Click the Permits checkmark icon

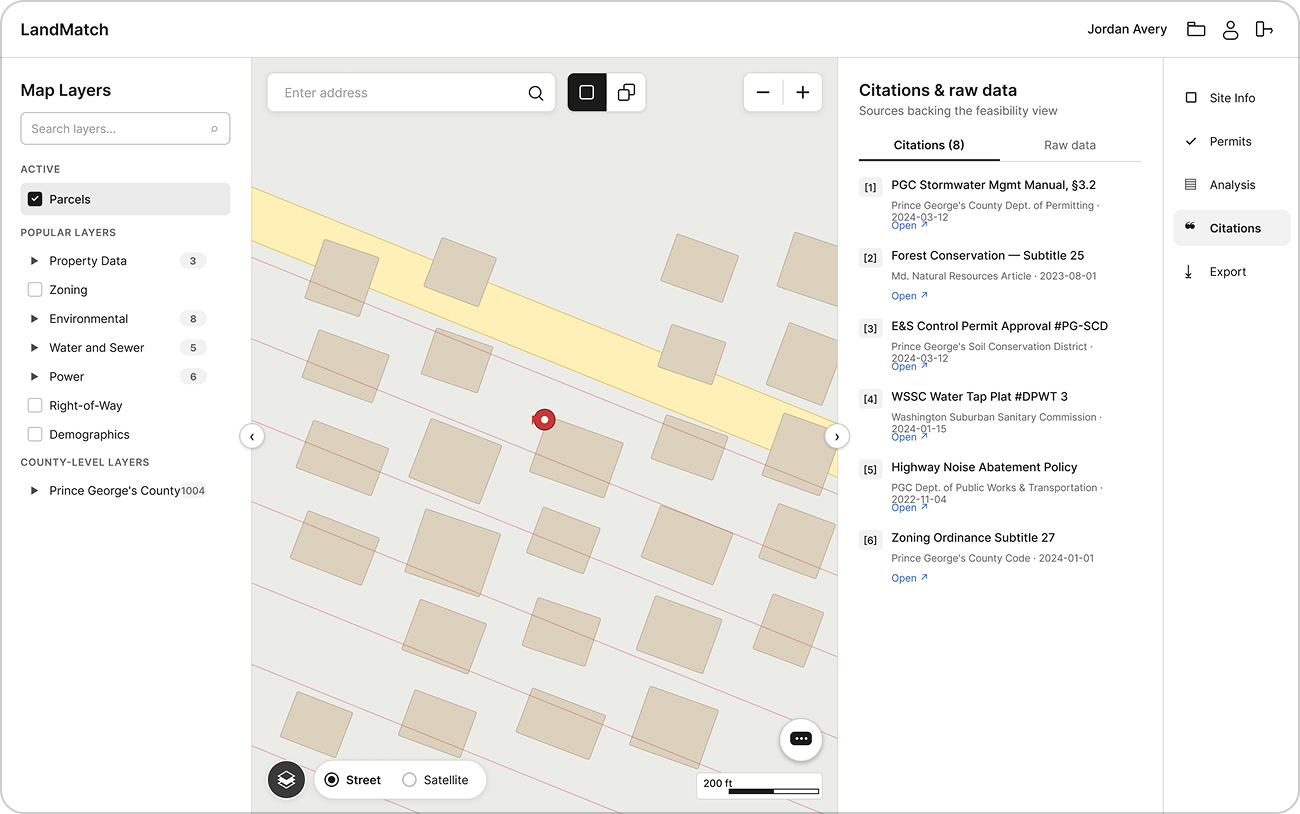[1190, 141]
